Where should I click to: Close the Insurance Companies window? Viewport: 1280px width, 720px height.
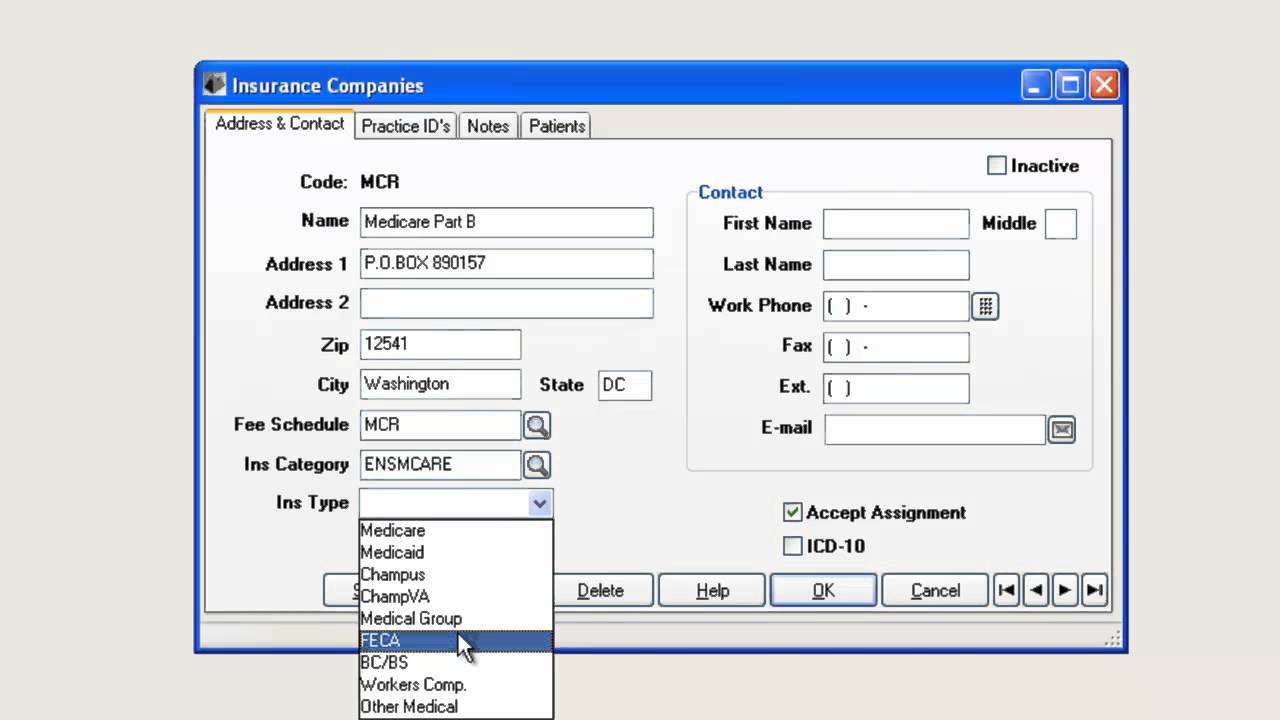tap(1104, 85)
